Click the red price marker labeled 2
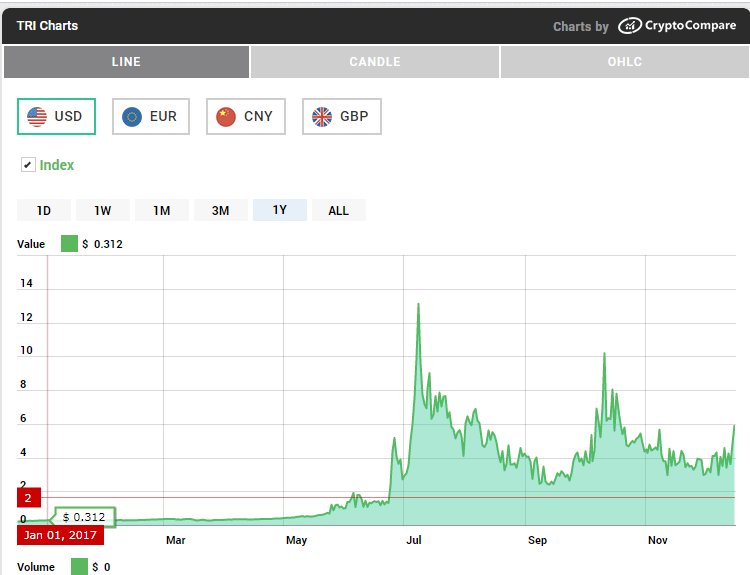Screen dimensions: 750x575 [29, 498]
